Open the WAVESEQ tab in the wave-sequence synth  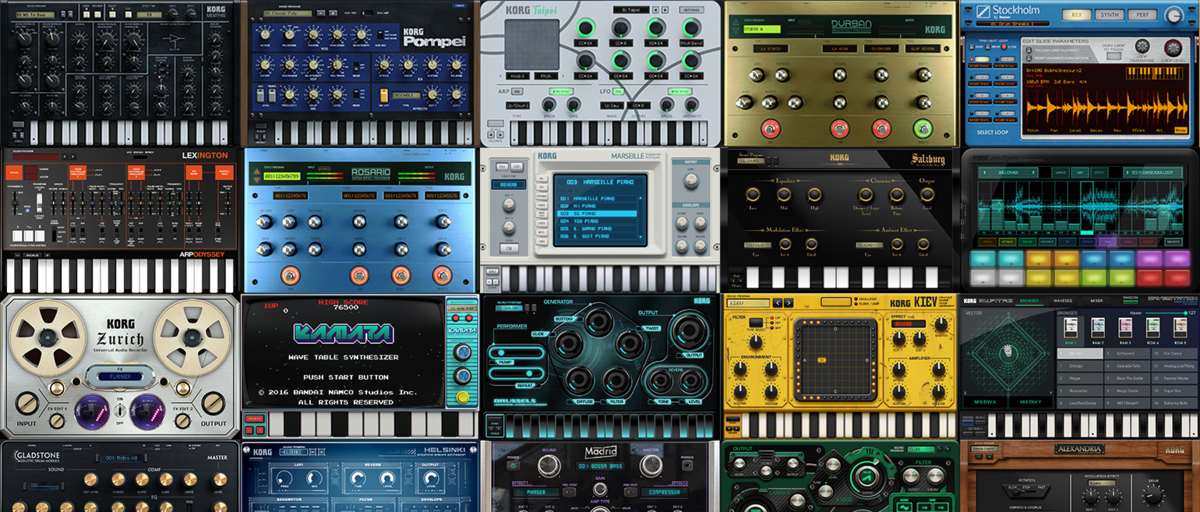1063,301
